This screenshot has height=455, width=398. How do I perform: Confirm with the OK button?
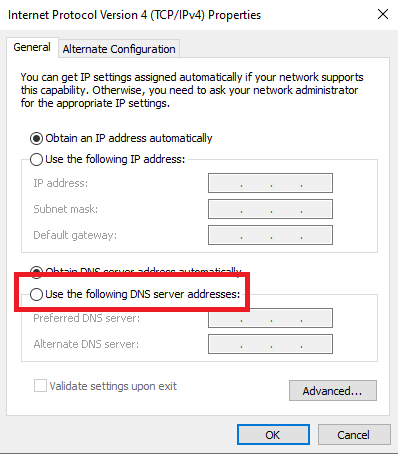[273, 435]
